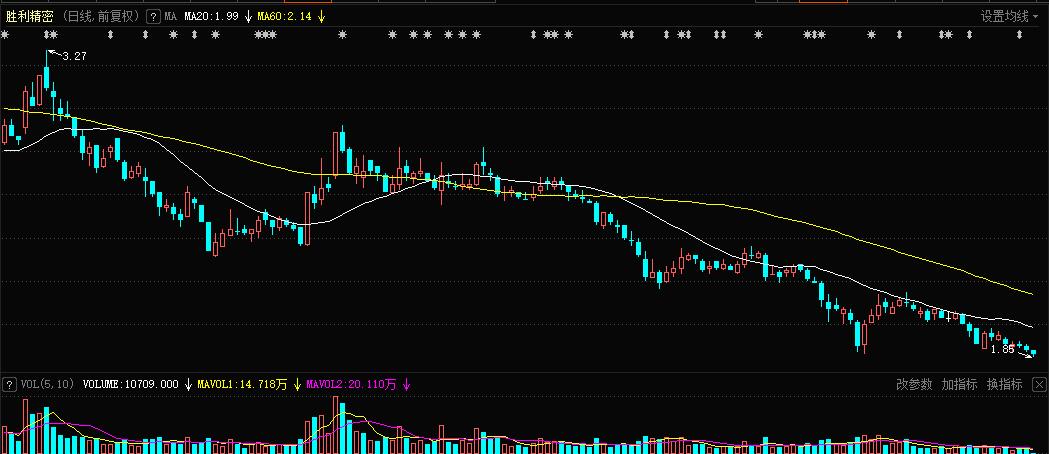1049x454 pixels.
Task: Click the rightmost up-down arrow event marker
Action: 1020,34
